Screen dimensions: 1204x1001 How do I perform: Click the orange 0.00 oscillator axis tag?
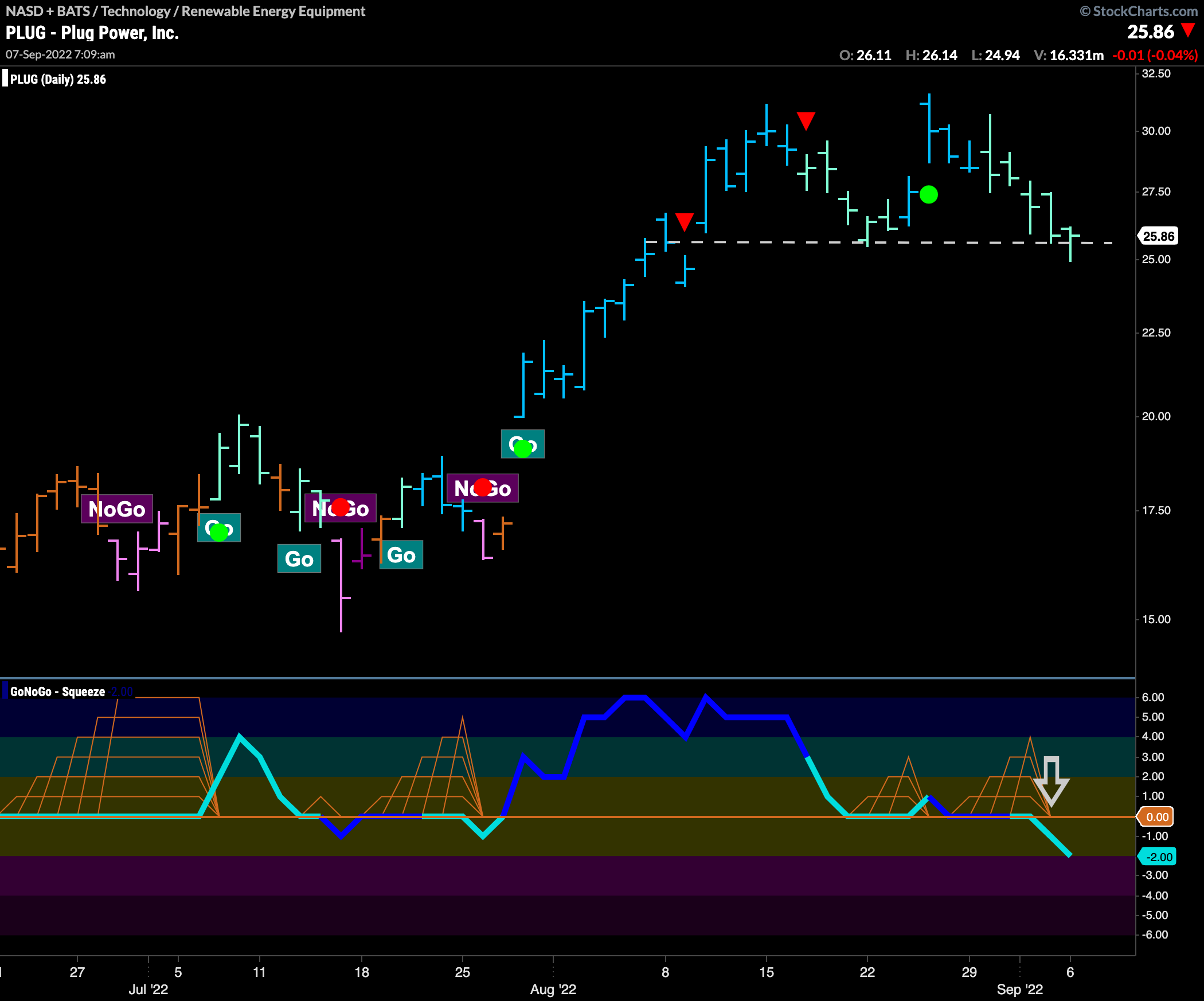point(1156,817)
